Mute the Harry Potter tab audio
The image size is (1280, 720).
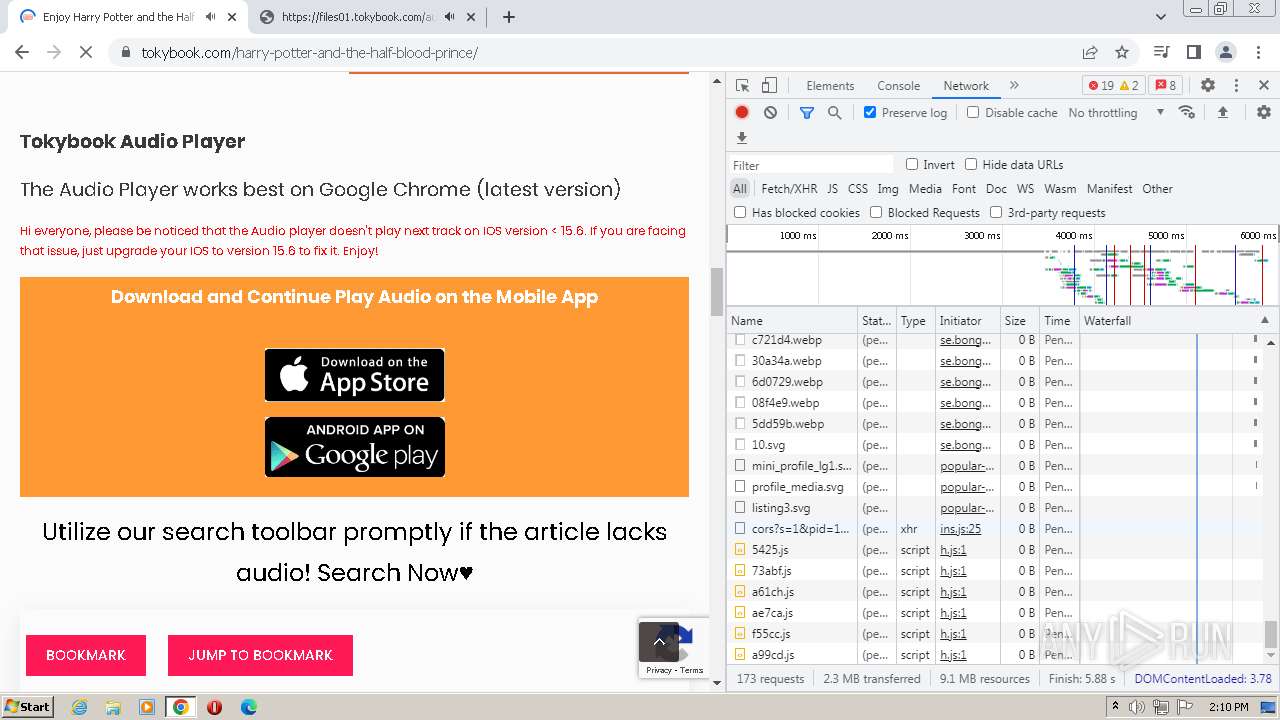point(211,17)
